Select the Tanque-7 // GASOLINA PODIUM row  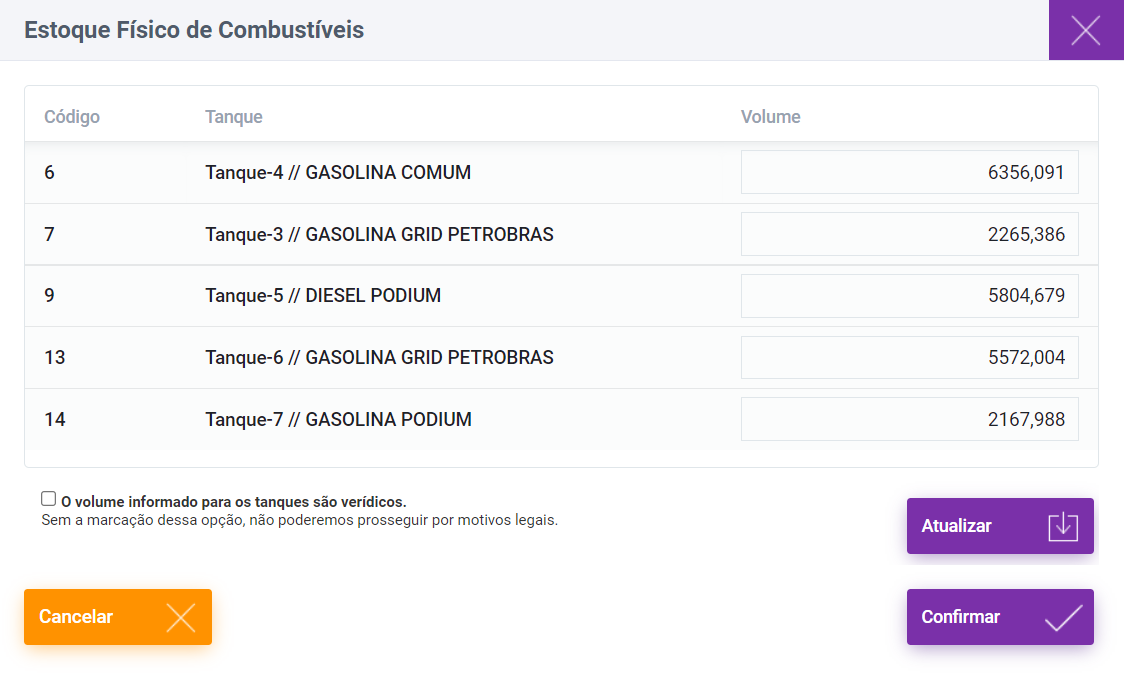coord(561,419)
